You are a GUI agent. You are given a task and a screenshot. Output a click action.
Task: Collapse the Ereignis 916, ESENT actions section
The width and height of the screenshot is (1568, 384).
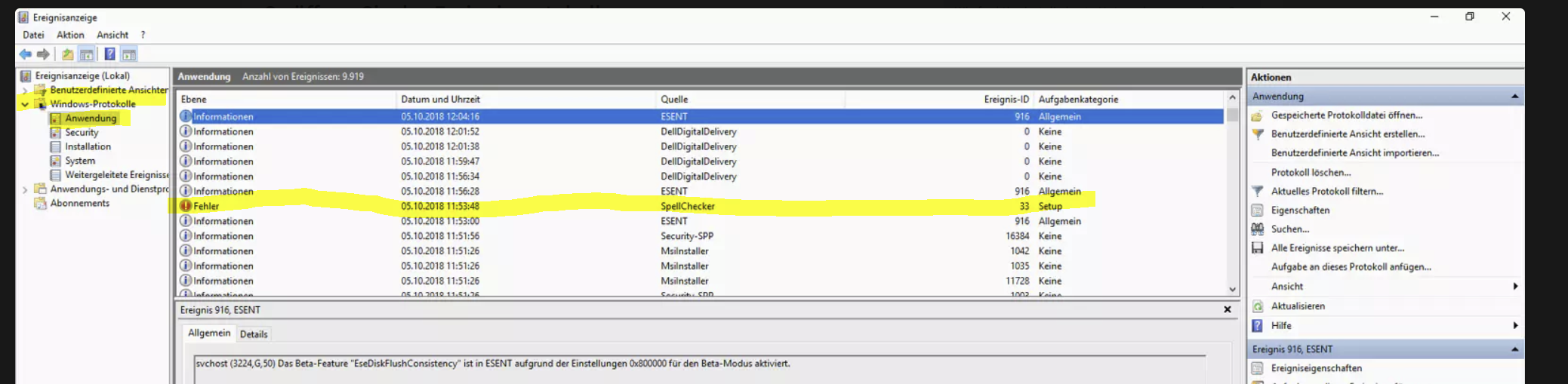(1514, 349)
